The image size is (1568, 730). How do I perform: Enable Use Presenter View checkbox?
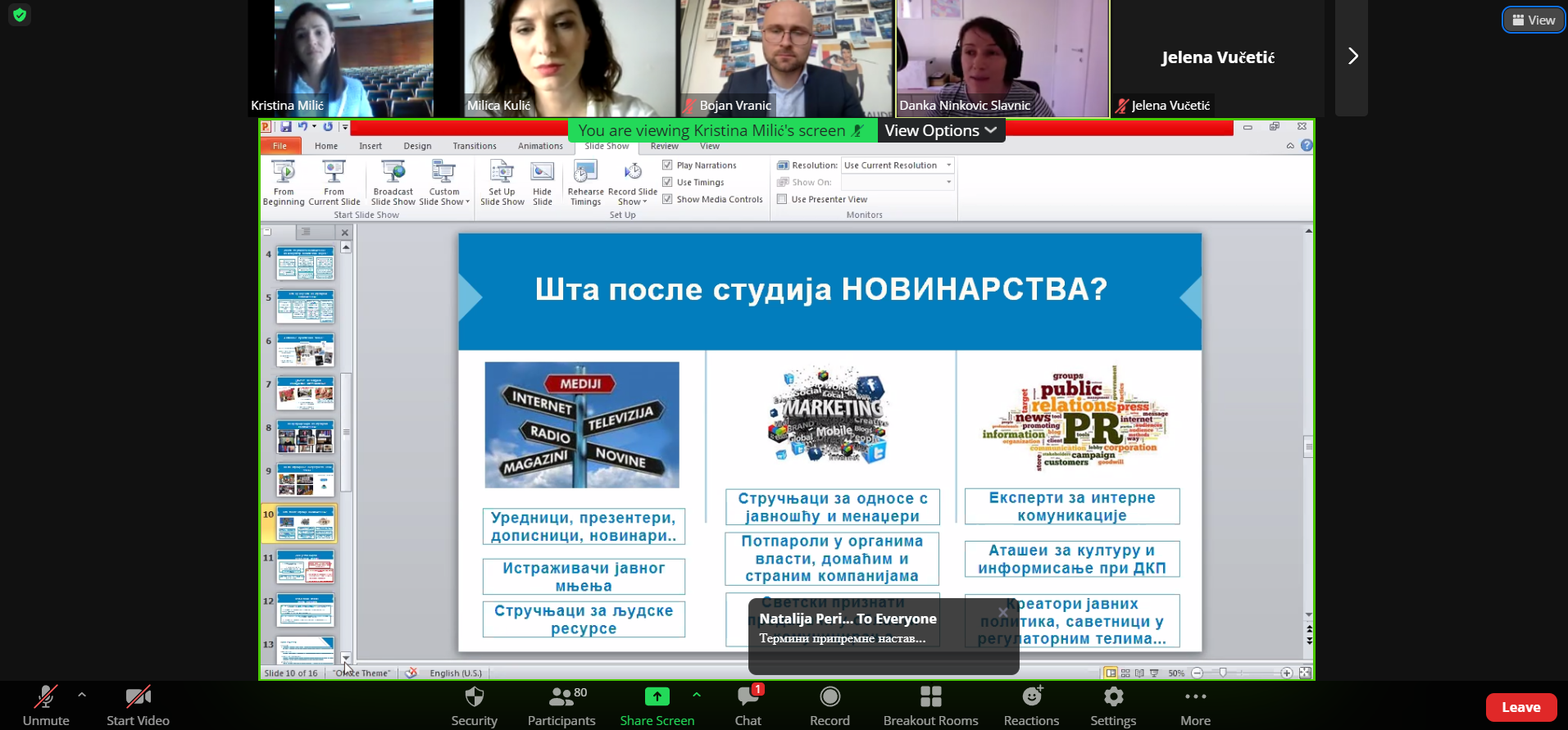click(782, 199)
